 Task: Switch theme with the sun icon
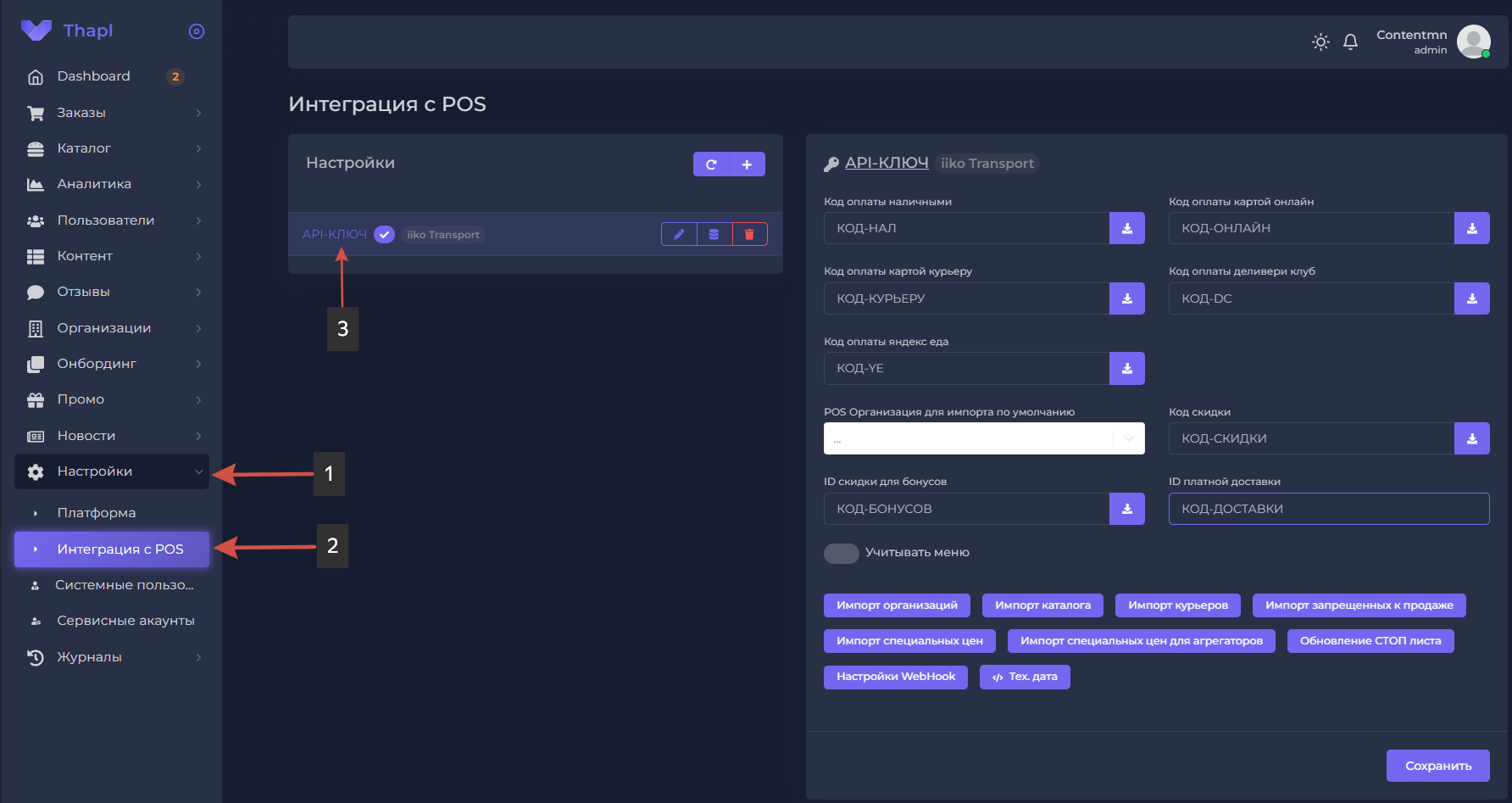click(1320, 42)
